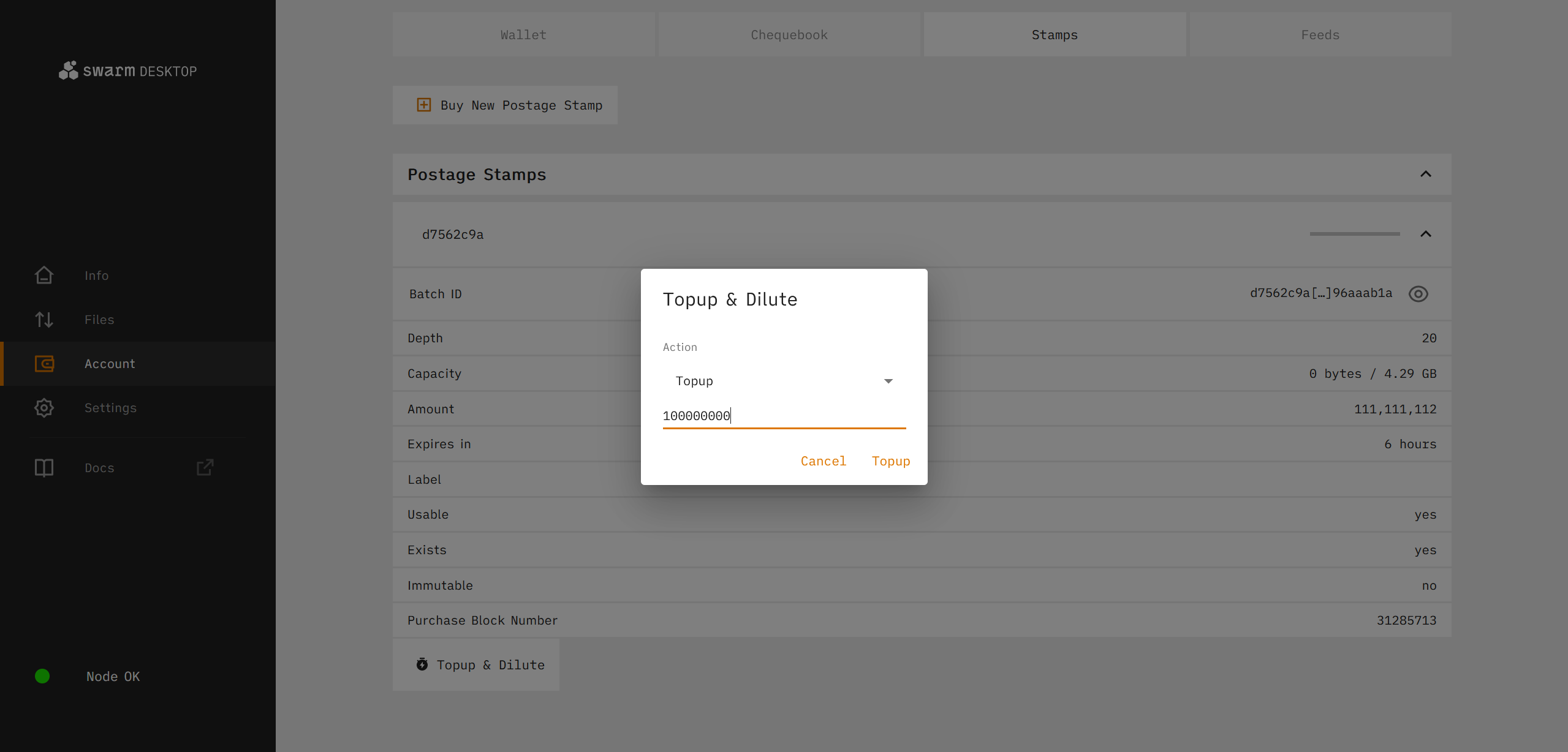
Task: Open the Action Topup dropdown
Action: [784, 381]
